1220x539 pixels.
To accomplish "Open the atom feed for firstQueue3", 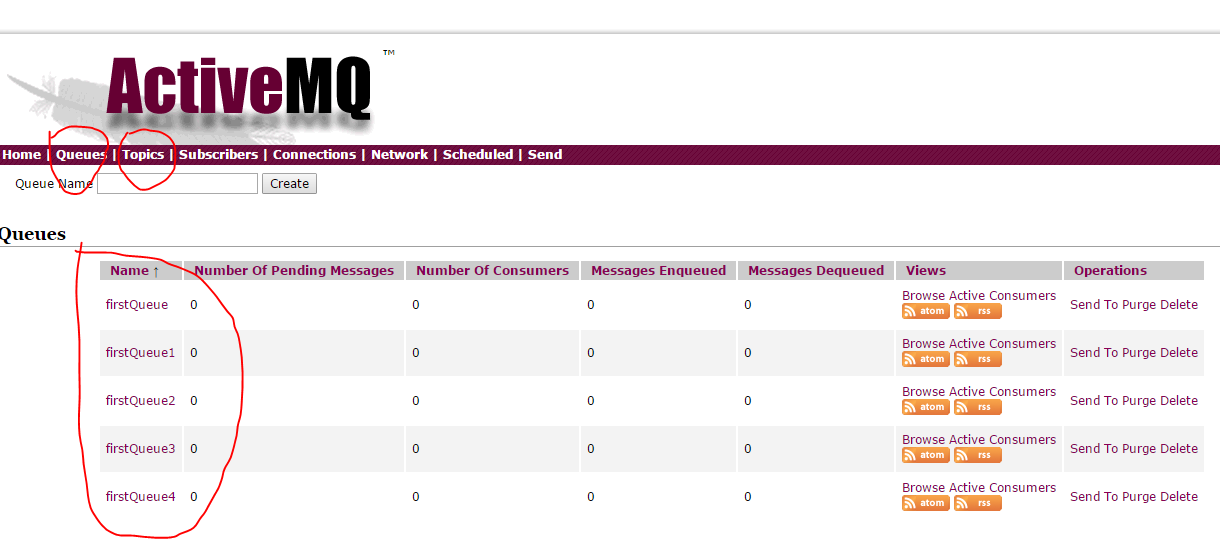I will tap(925, 455).
